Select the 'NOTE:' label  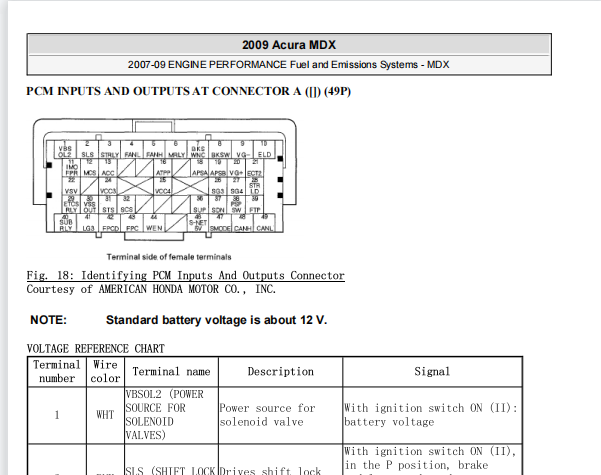click(x=48, y=320)
